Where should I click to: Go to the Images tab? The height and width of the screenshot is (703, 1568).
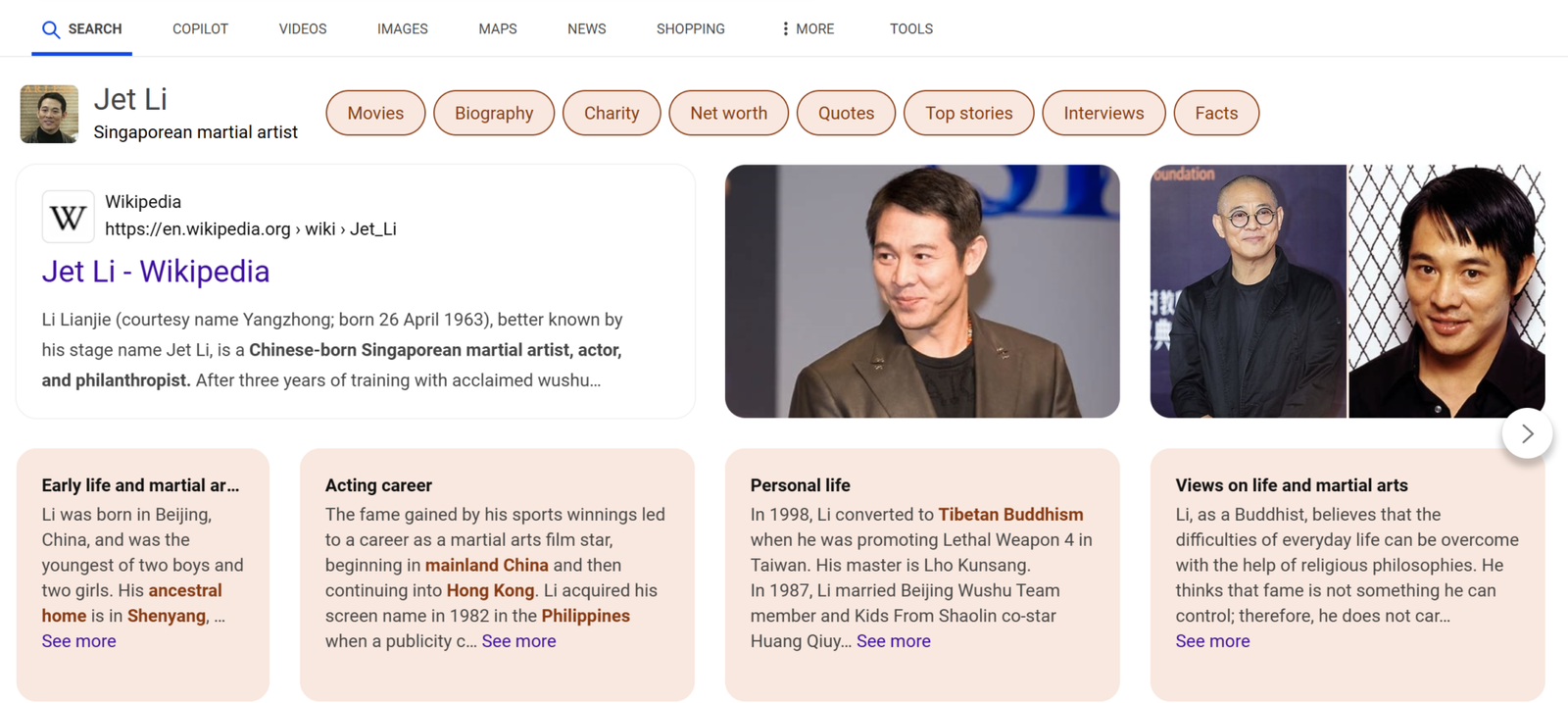coord(402,29)
